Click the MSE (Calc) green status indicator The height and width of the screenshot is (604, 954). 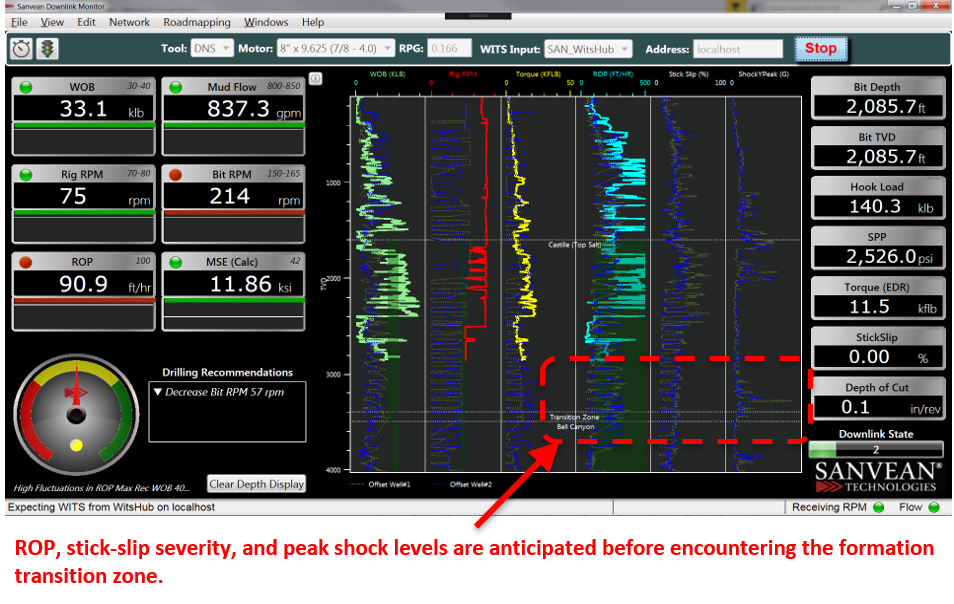pyautogui.click(x=176, y=262)
